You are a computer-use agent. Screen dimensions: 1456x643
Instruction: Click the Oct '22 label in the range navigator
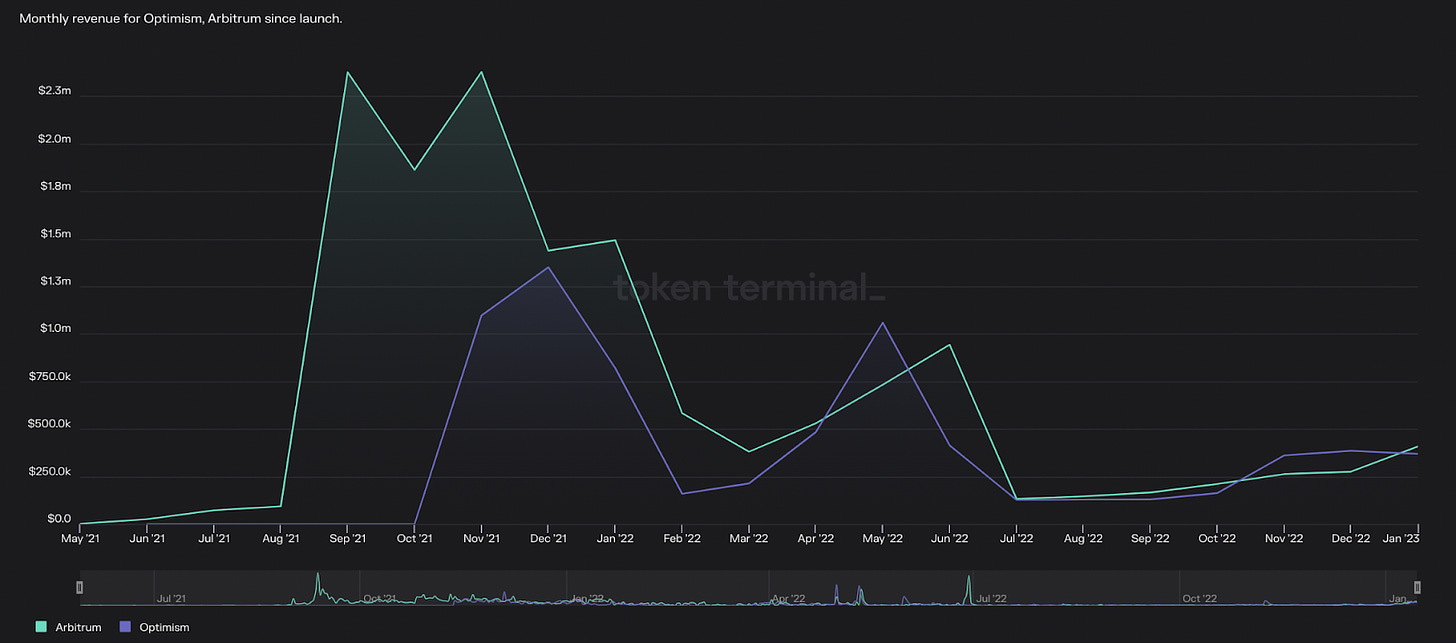point(1199,599)
